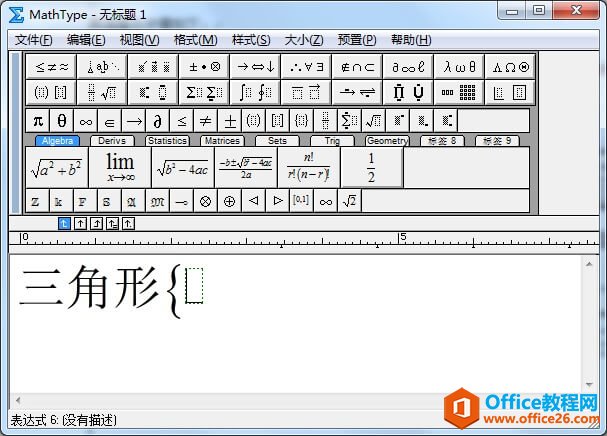Screen dimensions: 607x436
Task: Open the relational symbols palette (≤≠≈)
Action: (x=51, y=67)
